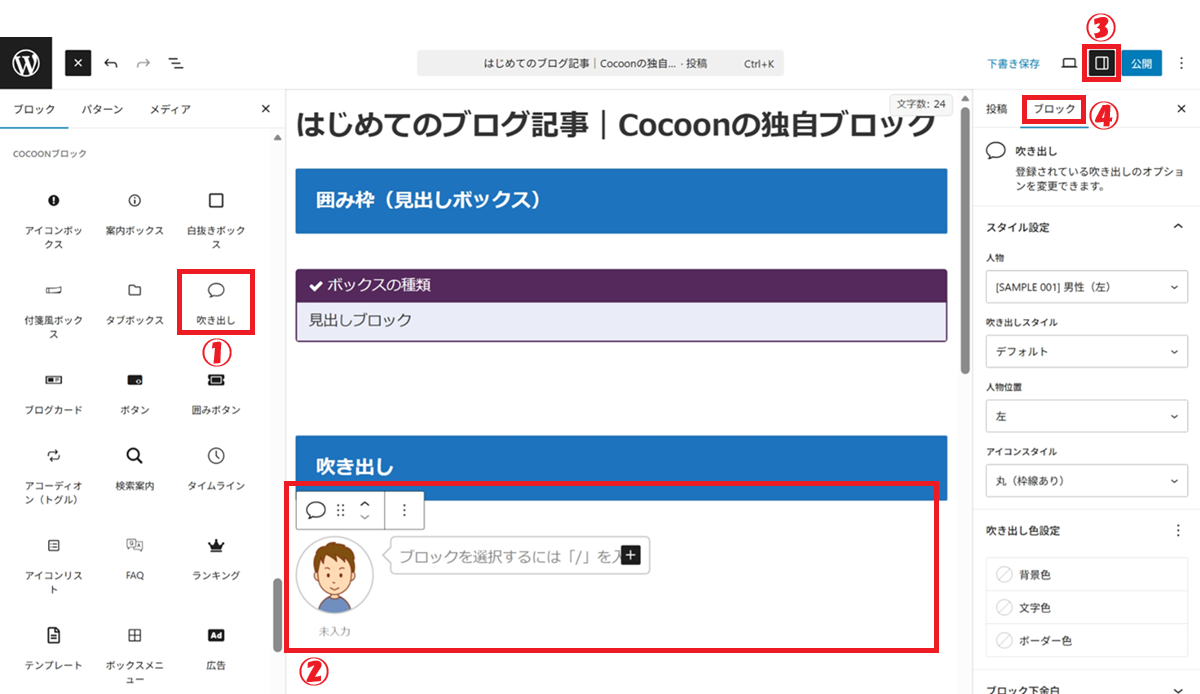
Task: Click the 公開 publish button
Action: 1141,63
